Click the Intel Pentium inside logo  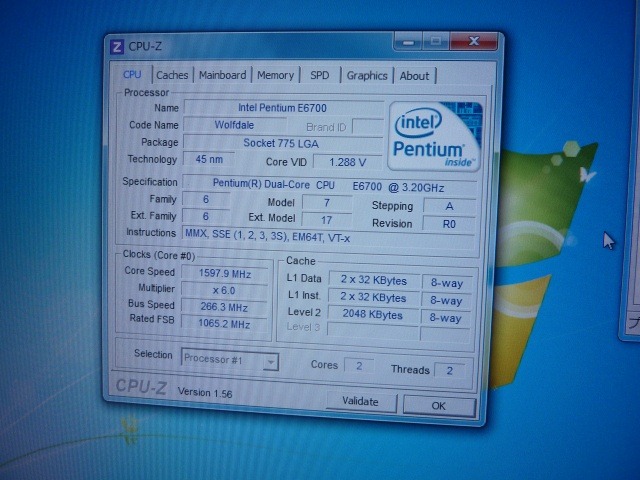click(x=435, y=136)
